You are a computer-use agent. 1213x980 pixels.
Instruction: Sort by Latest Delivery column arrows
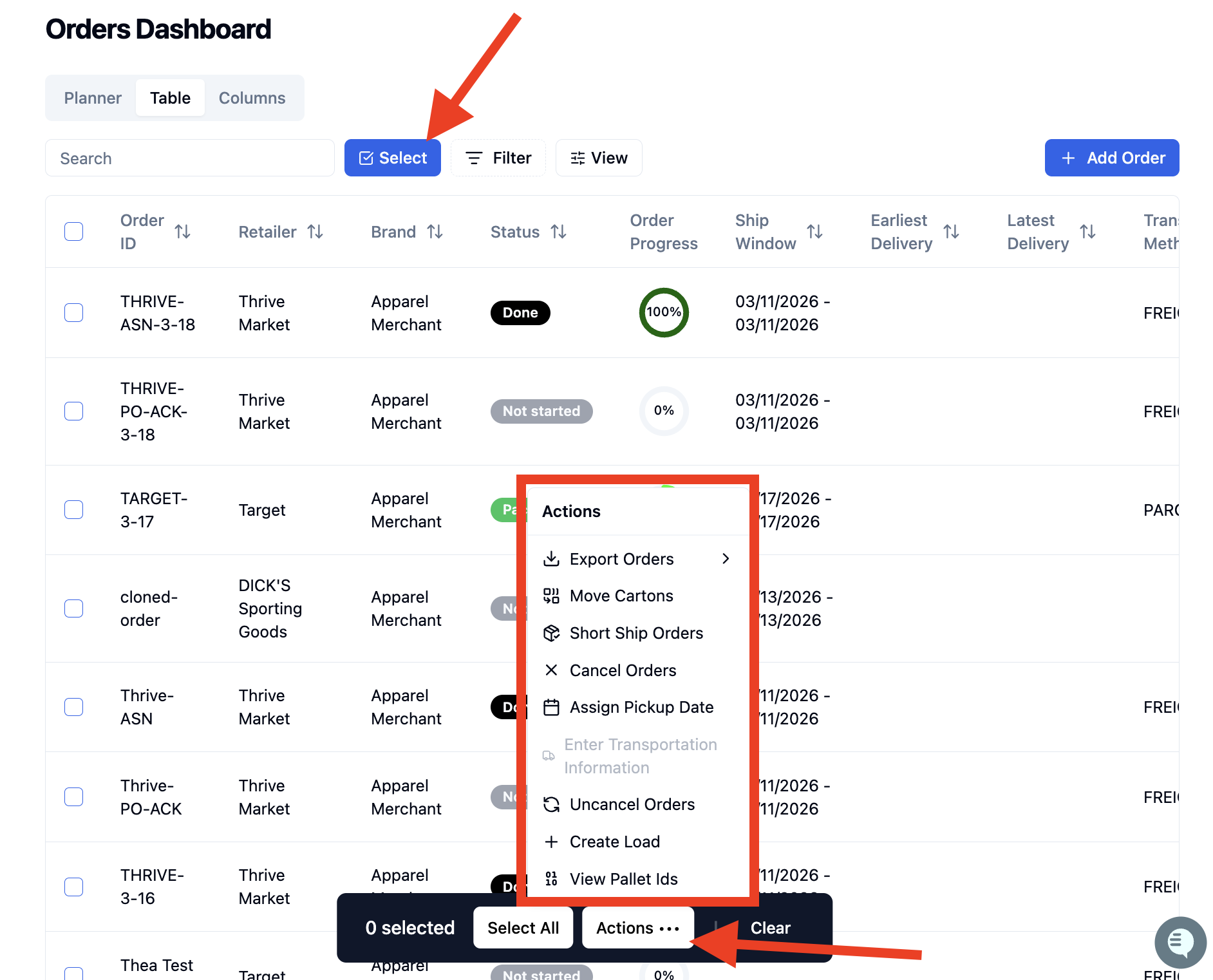(1087, 232)
